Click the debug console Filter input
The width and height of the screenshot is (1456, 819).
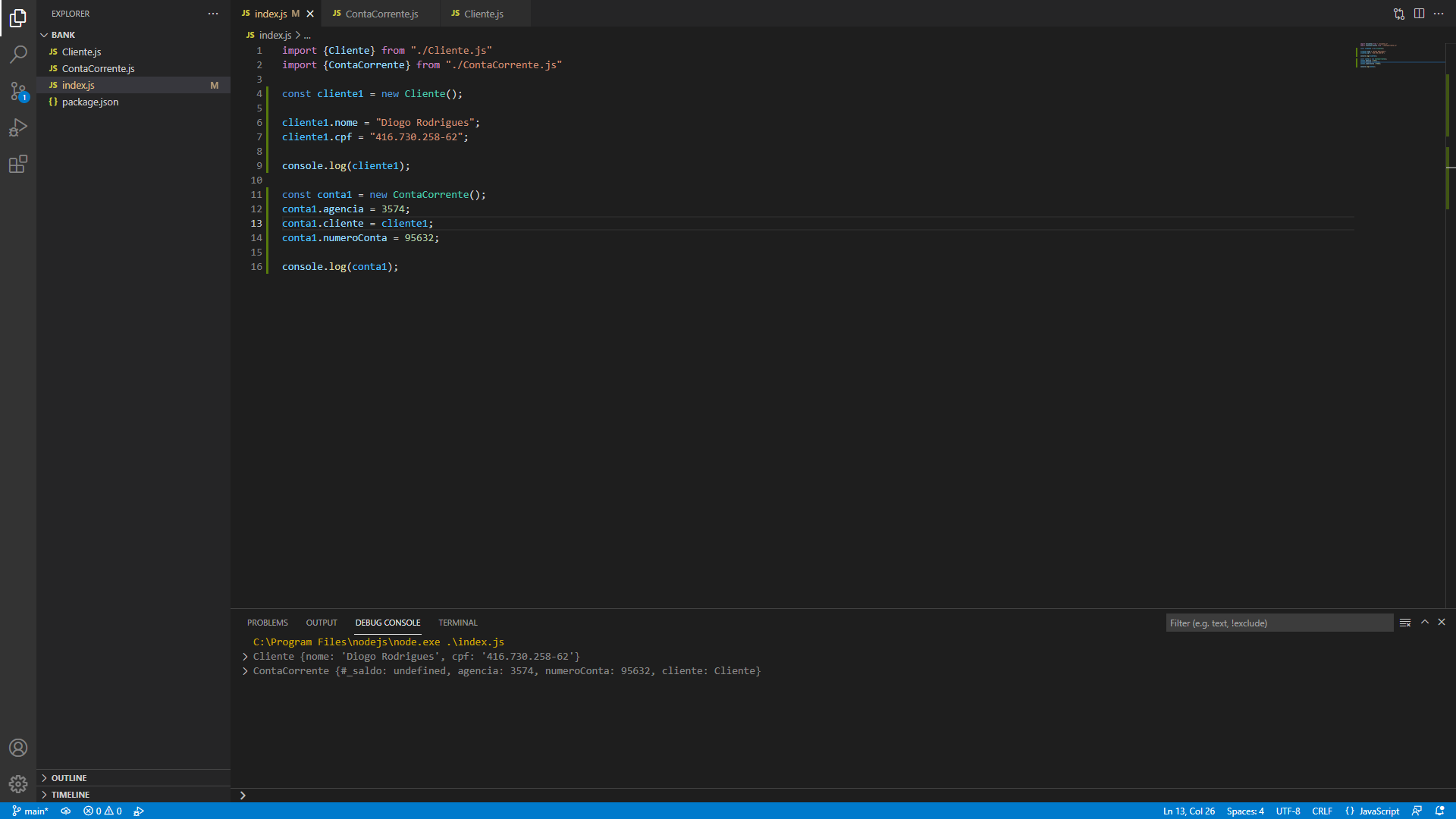[x=1279, y=623]
